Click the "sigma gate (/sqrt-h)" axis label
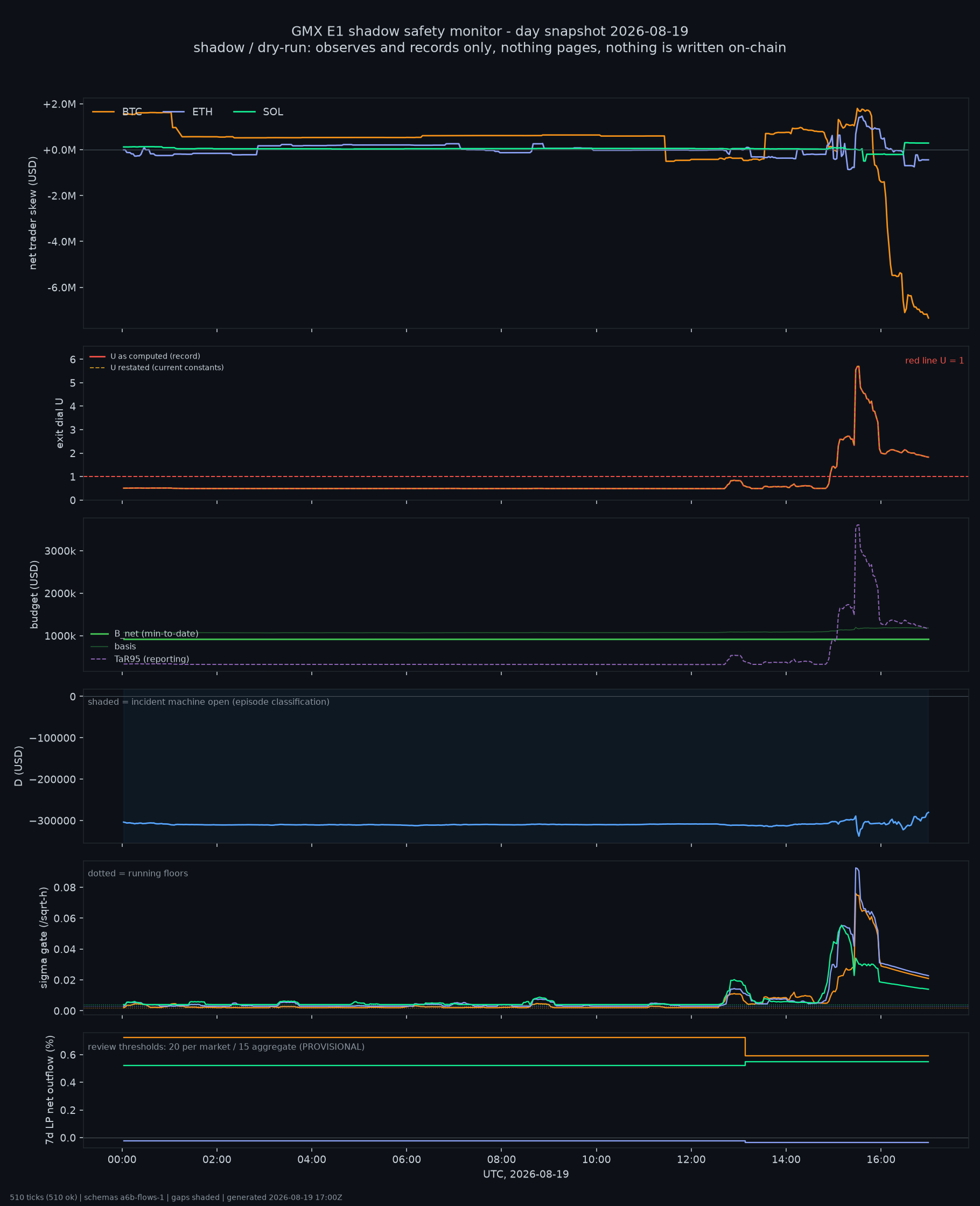The image size is (980, 1206). (44, 937)
